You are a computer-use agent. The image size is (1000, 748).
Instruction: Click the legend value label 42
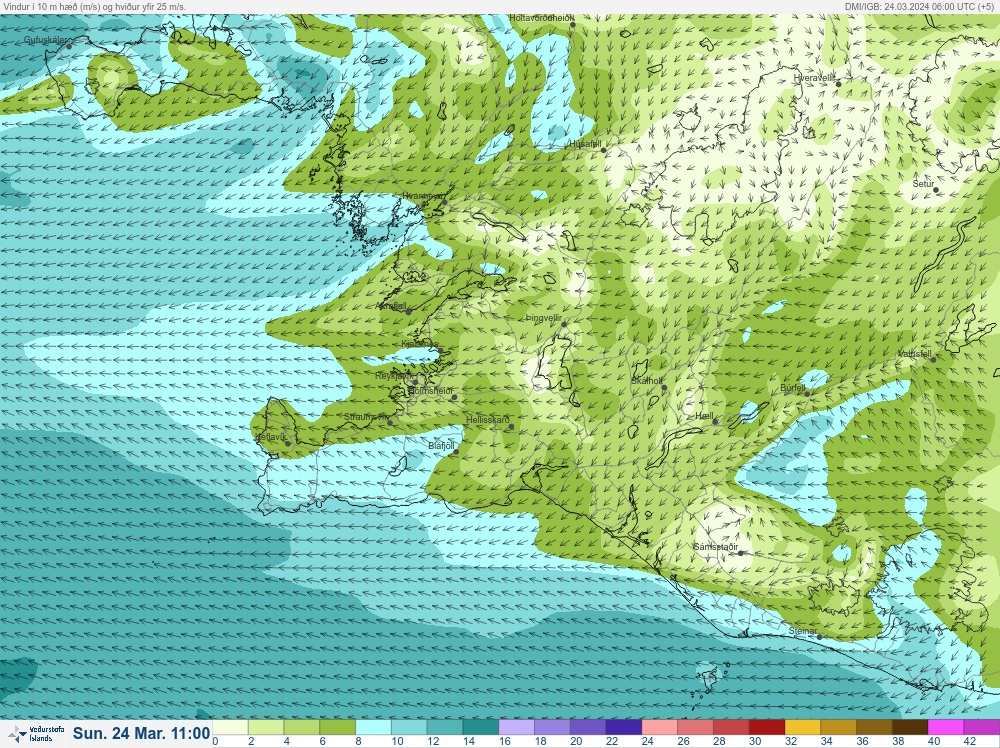tap(969, 742)
